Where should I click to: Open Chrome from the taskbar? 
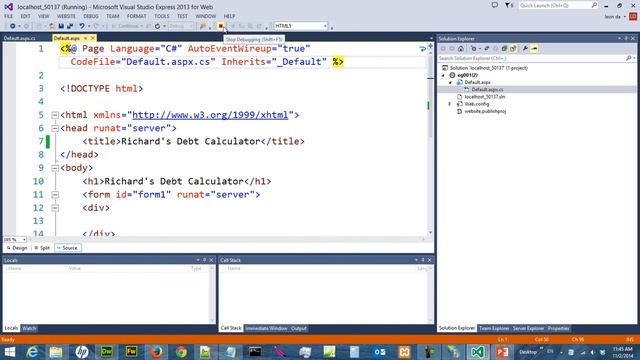coord(181,351)
